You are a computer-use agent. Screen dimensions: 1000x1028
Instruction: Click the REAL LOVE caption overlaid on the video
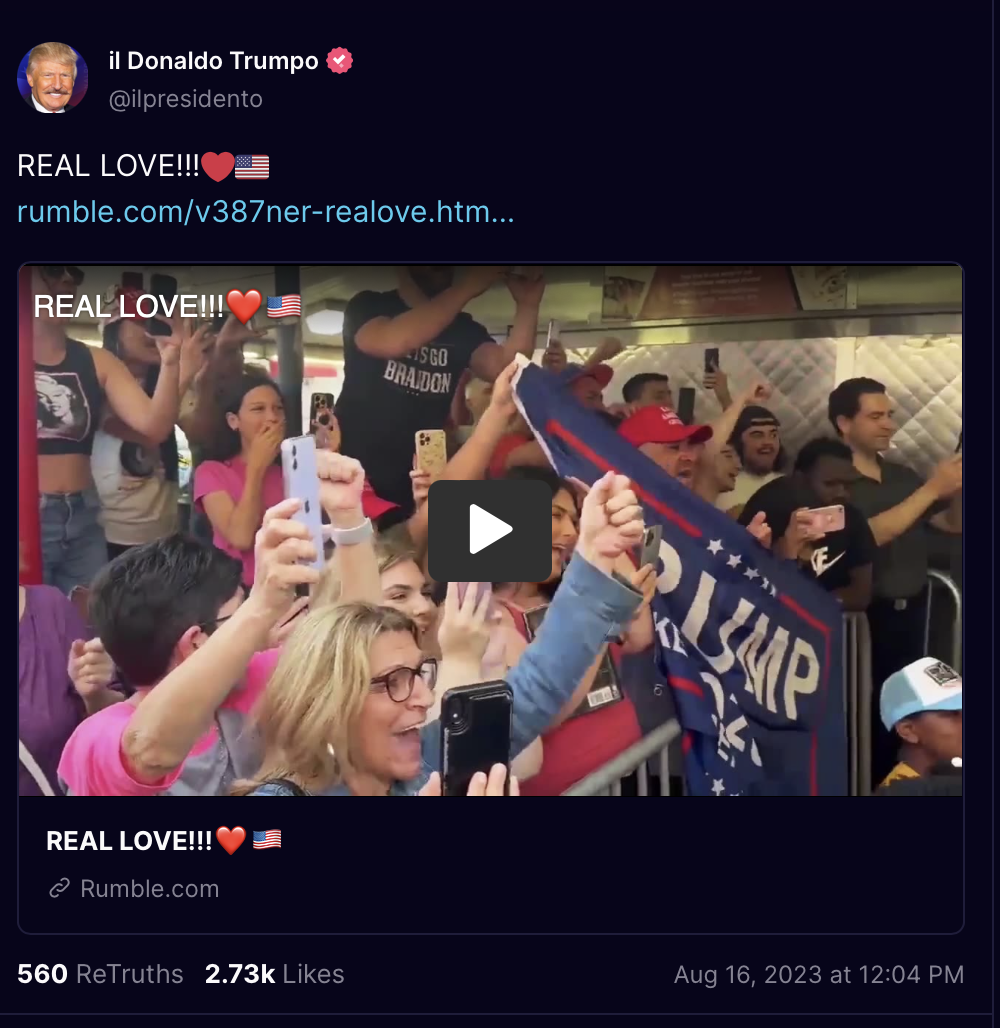pyautogui.click(x=129, y=306)
